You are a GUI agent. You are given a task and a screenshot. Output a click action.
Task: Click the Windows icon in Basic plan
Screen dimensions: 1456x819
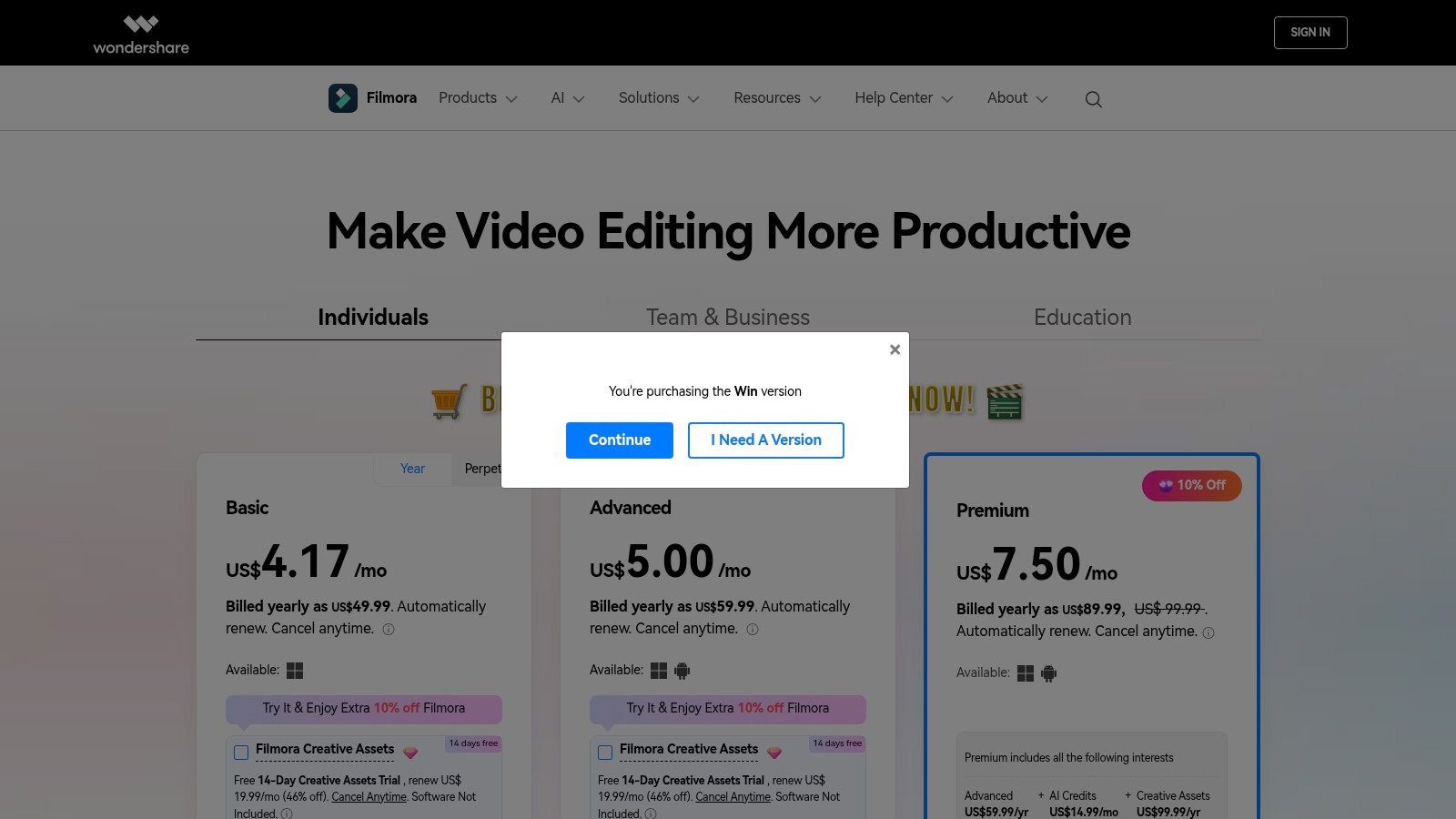coord(295,671)
